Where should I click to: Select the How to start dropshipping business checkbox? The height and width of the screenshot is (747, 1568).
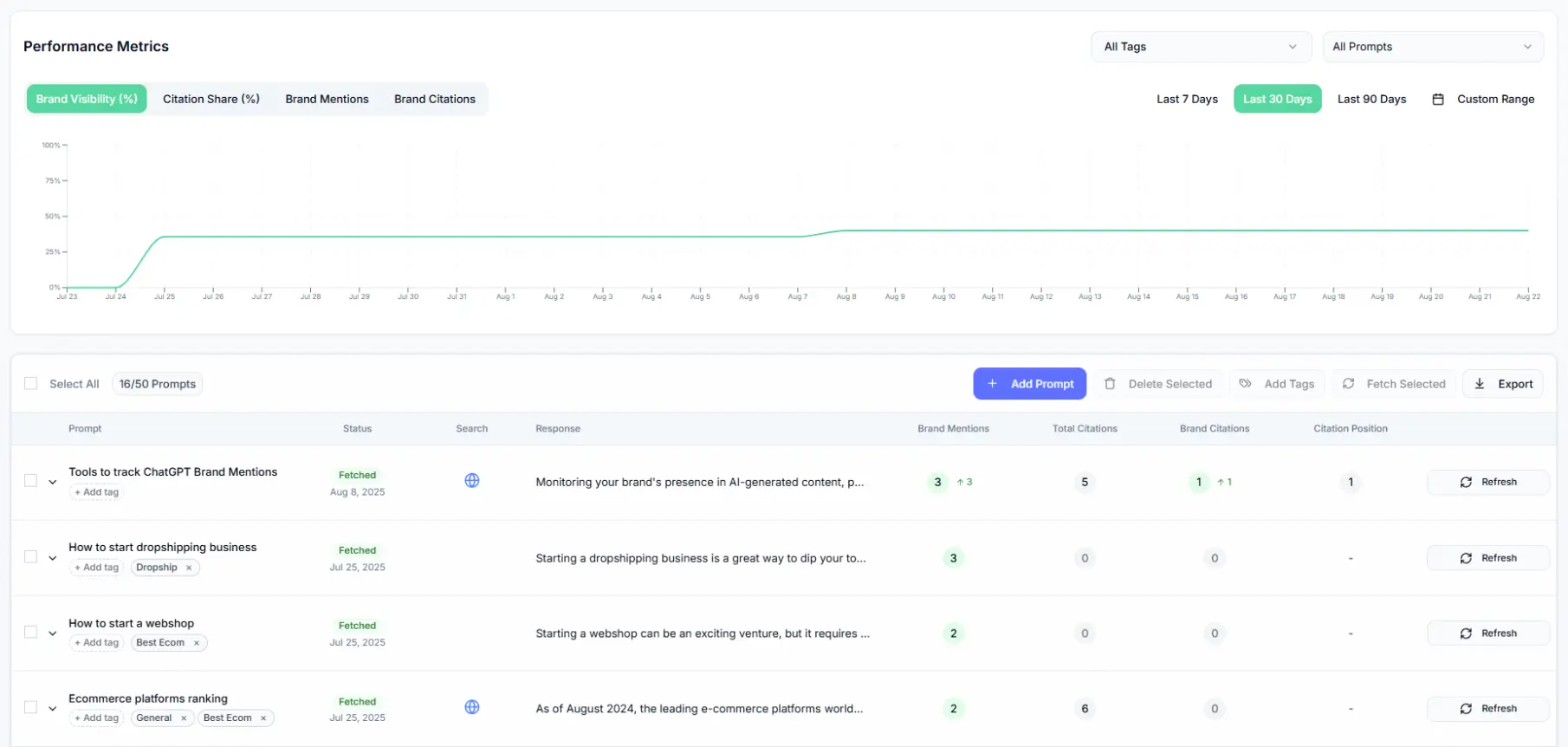(x=31, y=557)
